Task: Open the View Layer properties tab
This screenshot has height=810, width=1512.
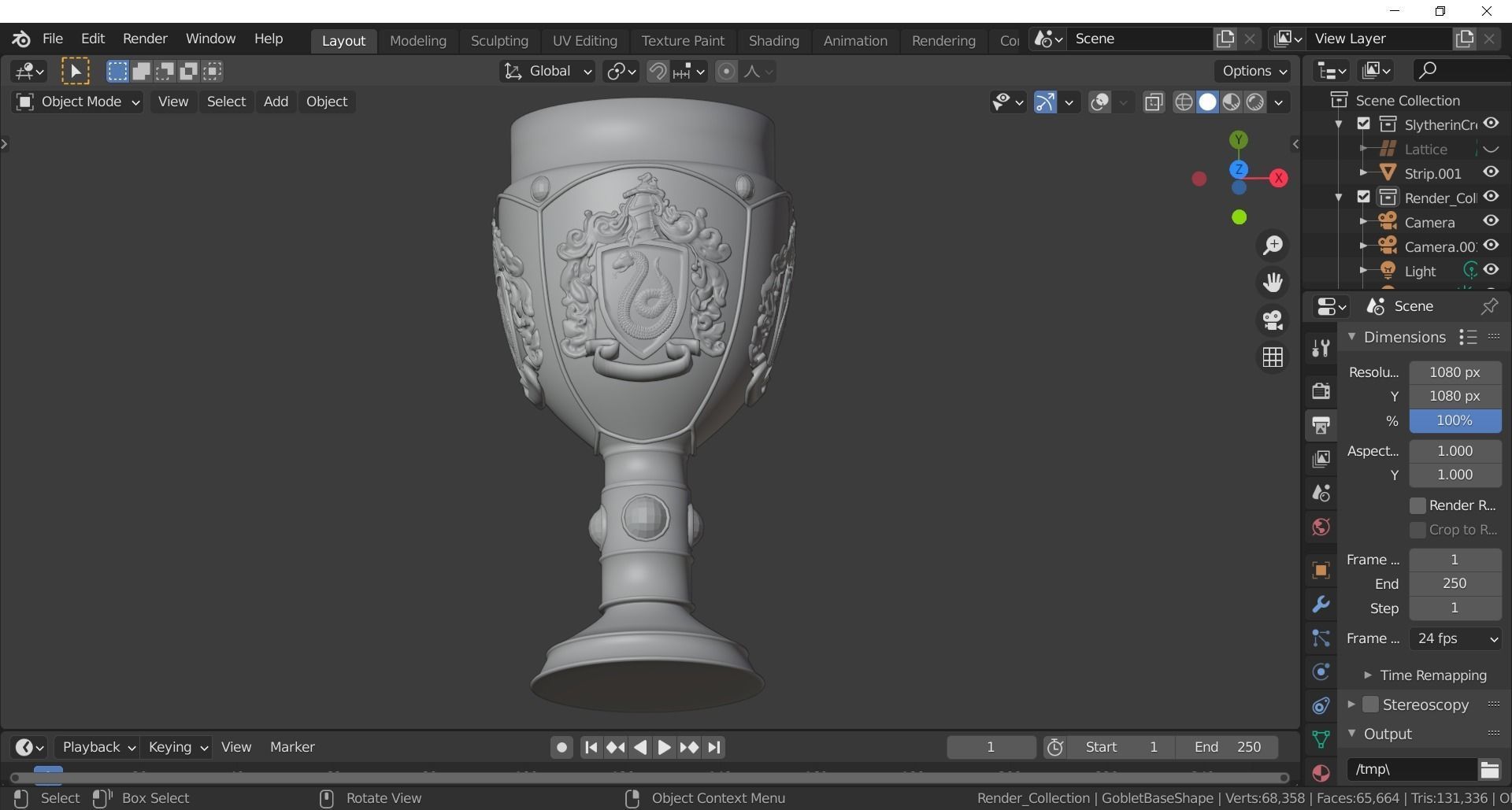Action: coord(1321,459)
